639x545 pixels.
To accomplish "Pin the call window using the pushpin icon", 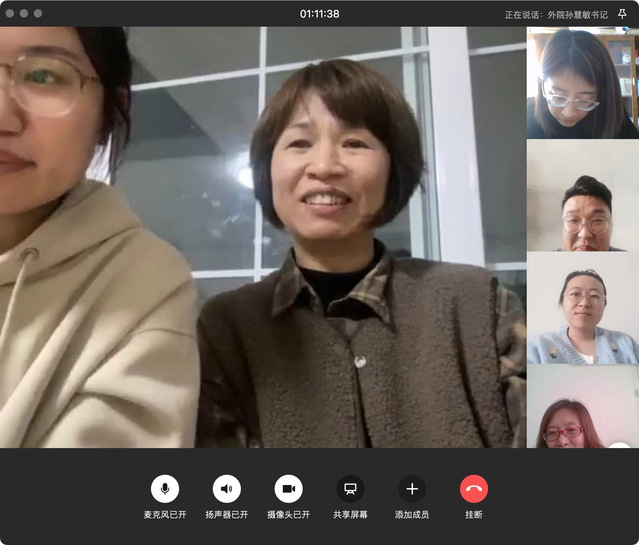I will (x=623, y=14).
